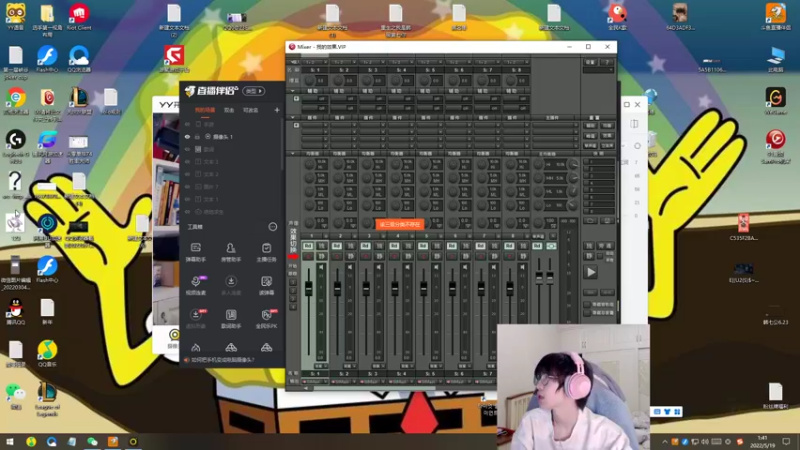Open the Mixer 设置 button
Screen dimensions: 800x450
click(590, 62)
